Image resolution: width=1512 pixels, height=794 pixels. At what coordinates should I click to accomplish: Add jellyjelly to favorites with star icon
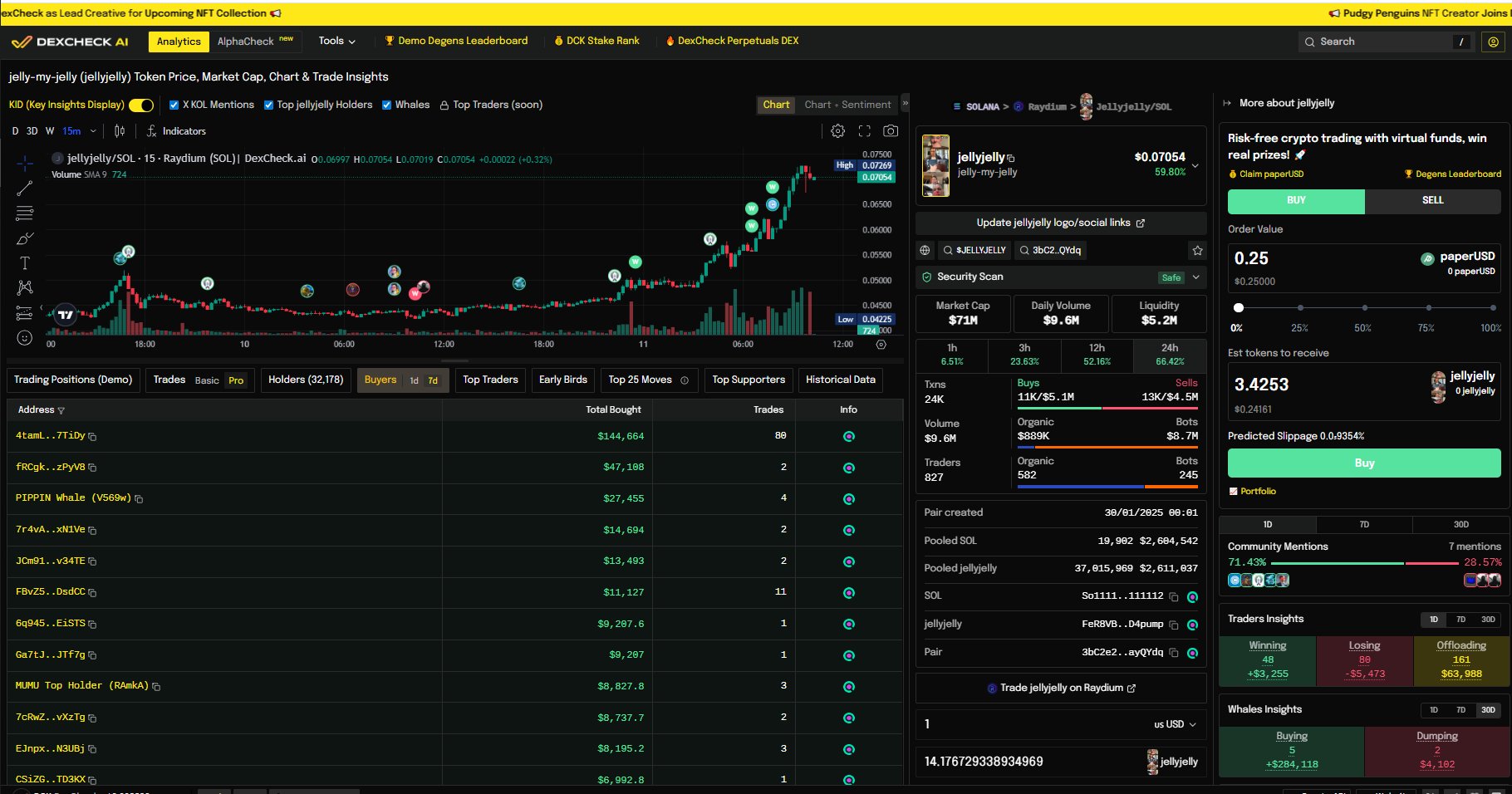pyautogui.click(x=1197, y=250)
